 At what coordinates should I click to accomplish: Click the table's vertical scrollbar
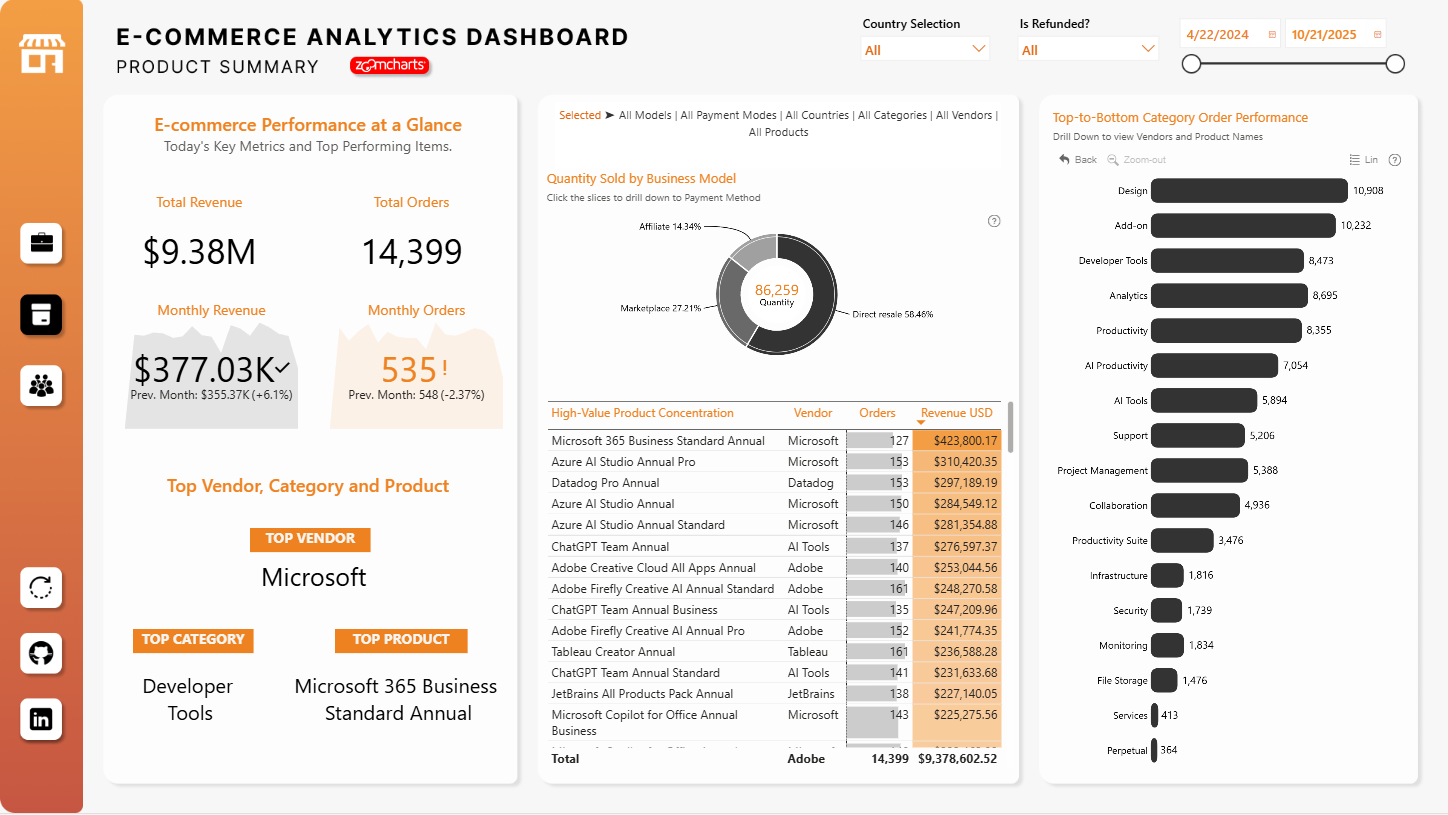(1010, 427)
